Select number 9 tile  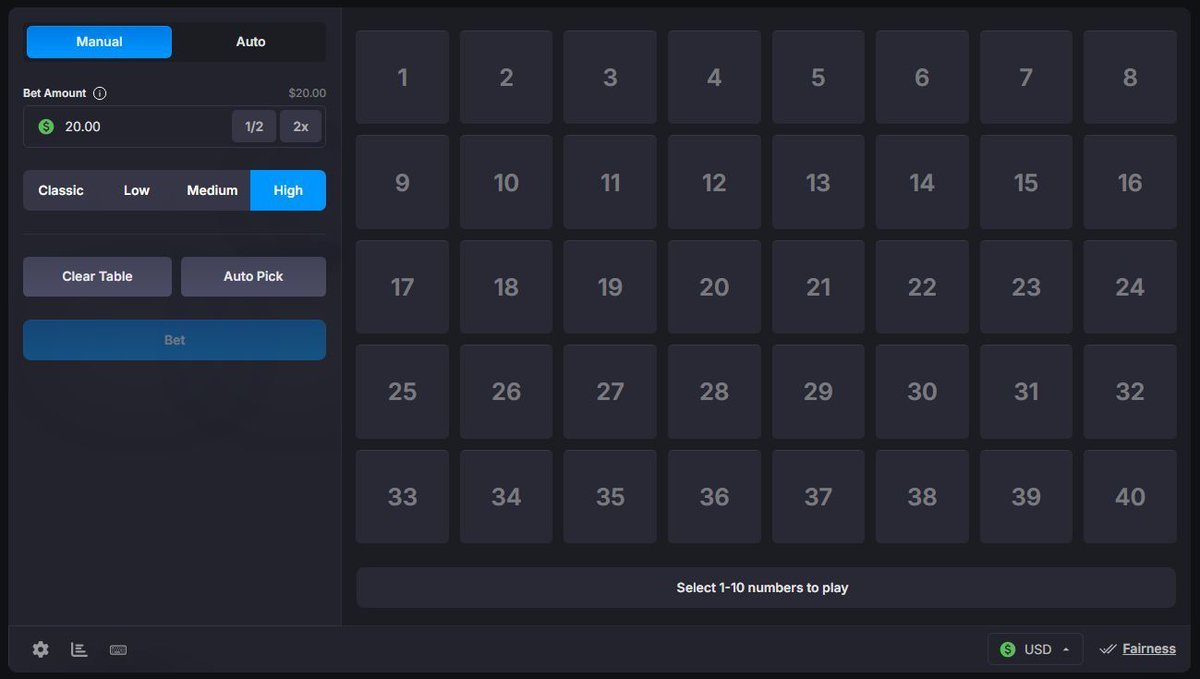click(x=402, y=182)
